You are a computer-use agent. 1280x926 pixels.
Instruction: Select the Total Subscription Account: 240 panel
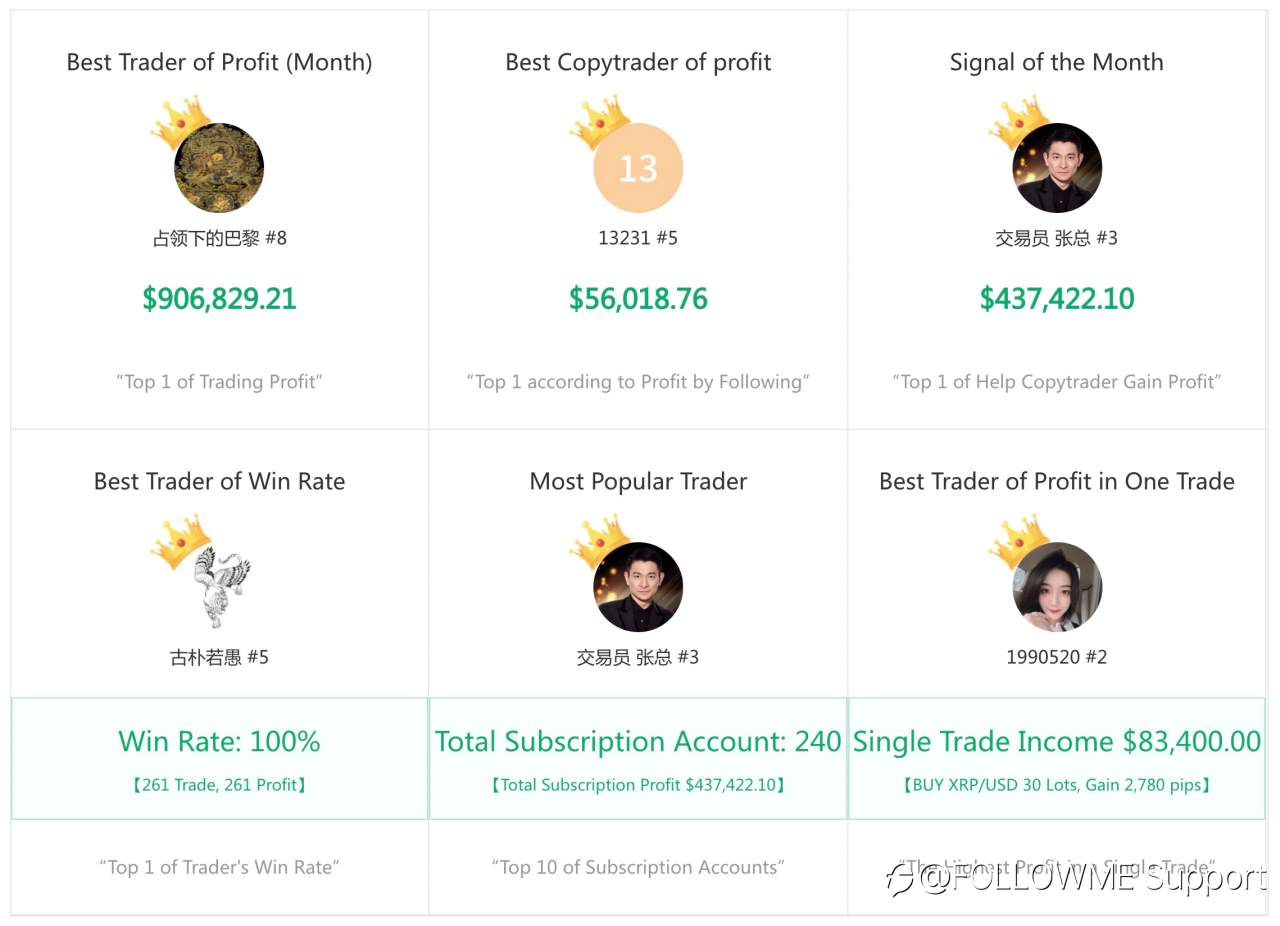[x=638, y=759]
